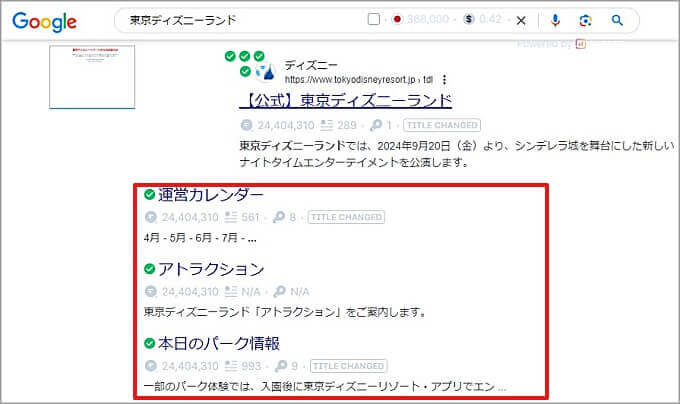
Task: Open Google Lens image search
Action: 585,20
